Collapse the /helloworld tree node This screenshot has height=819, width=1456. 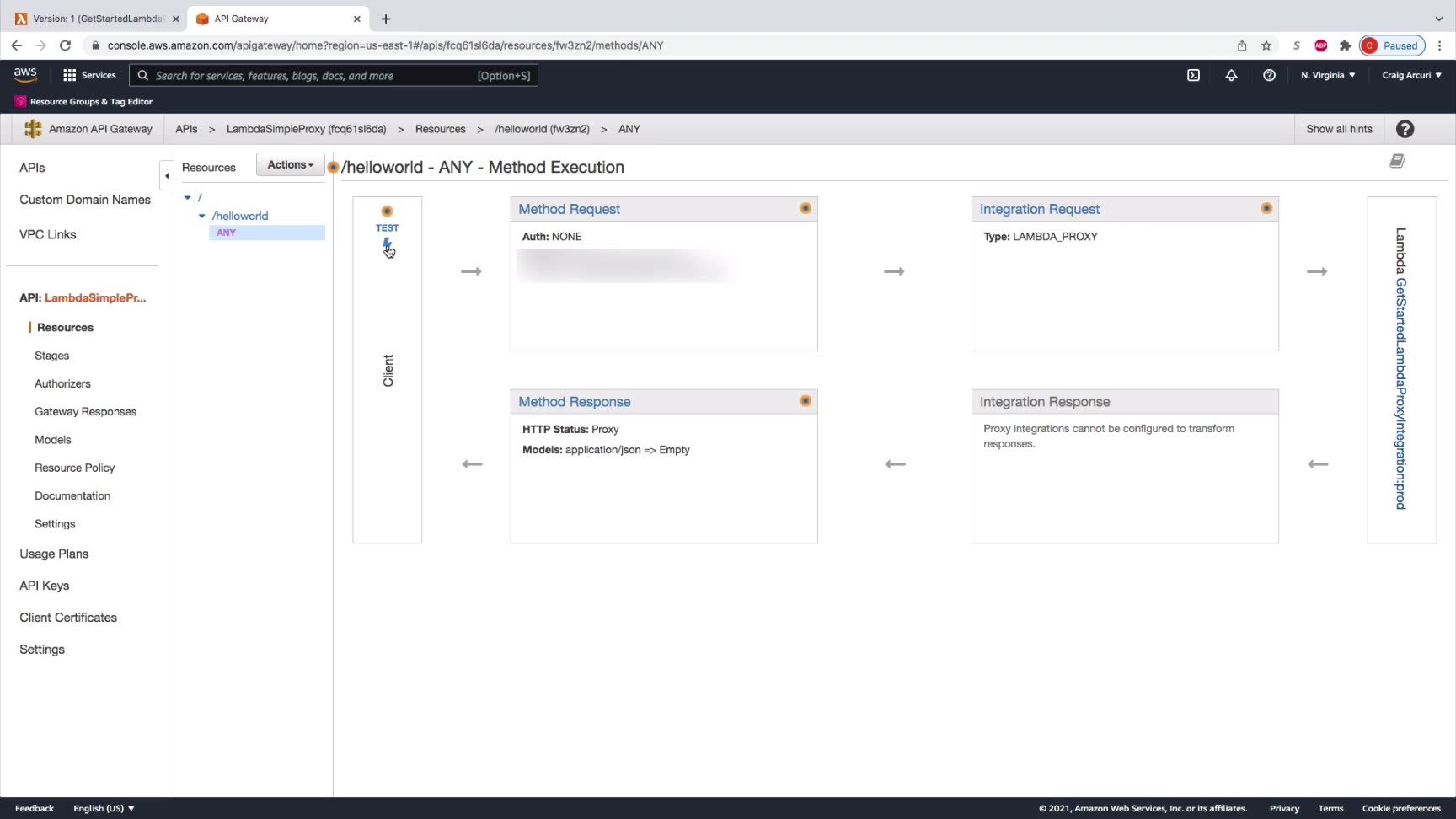coord(202,216)
